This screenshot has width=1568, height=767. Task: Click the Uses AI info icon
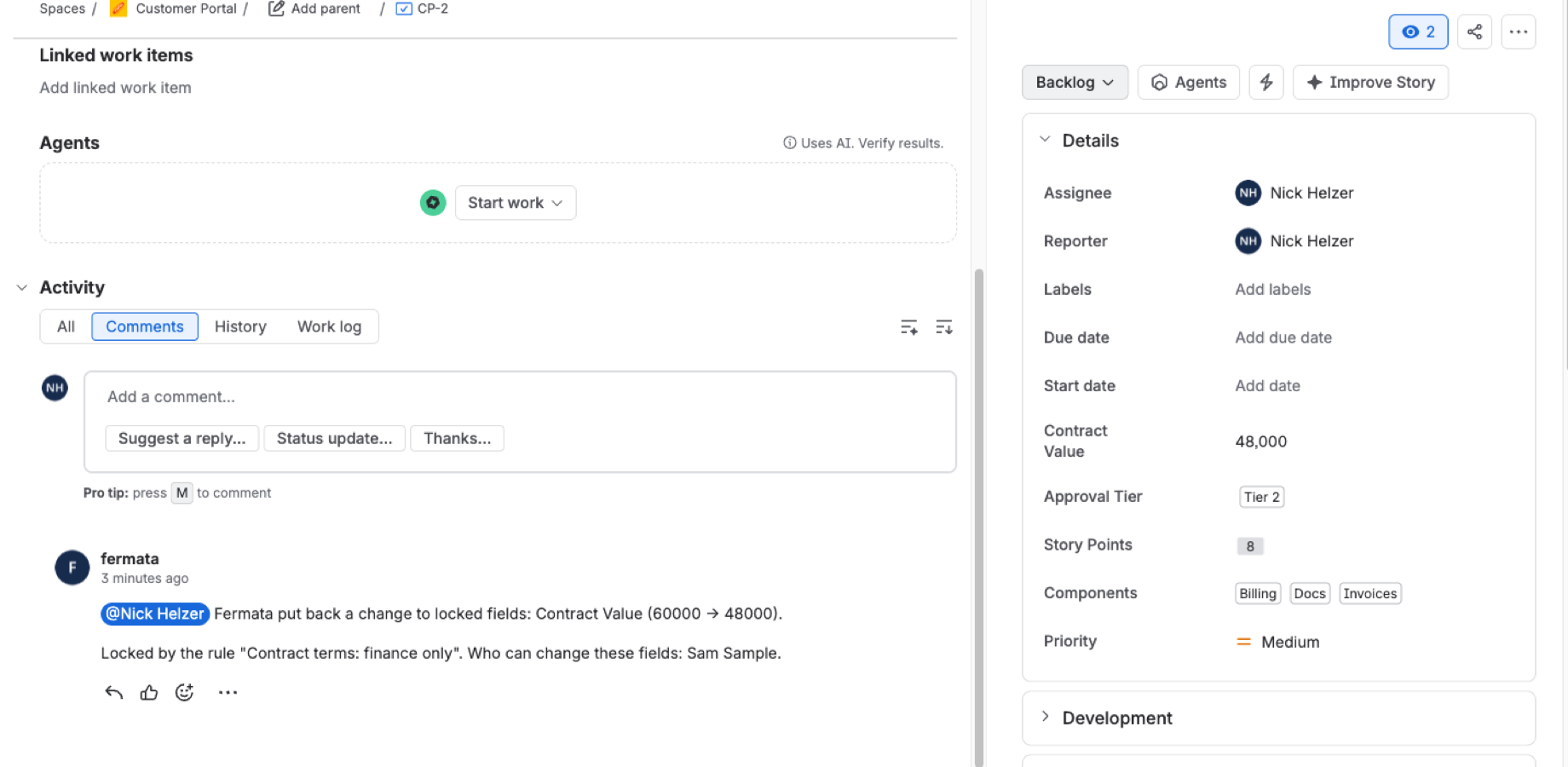(x=790, y=142)
